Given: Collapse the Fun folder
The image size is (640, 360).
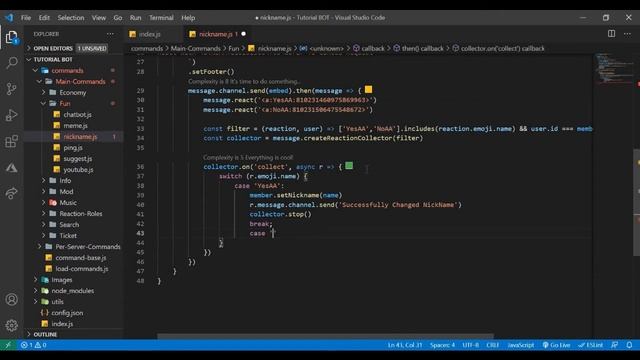Looking at the screenshot, I should (x=73, y=103).
